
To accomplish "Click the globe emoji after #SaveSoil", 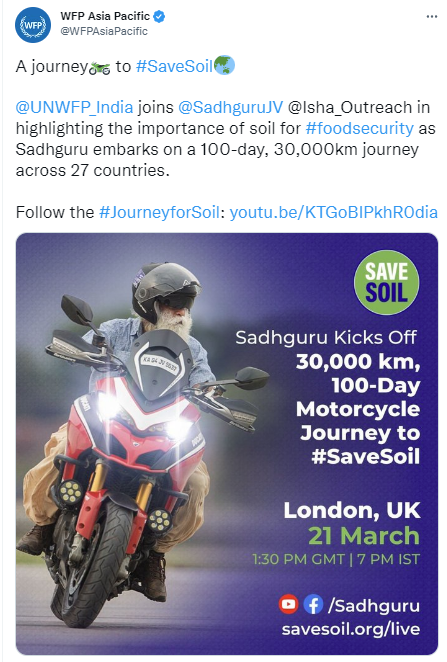I will pyautogui.click(x=224, y=66).
